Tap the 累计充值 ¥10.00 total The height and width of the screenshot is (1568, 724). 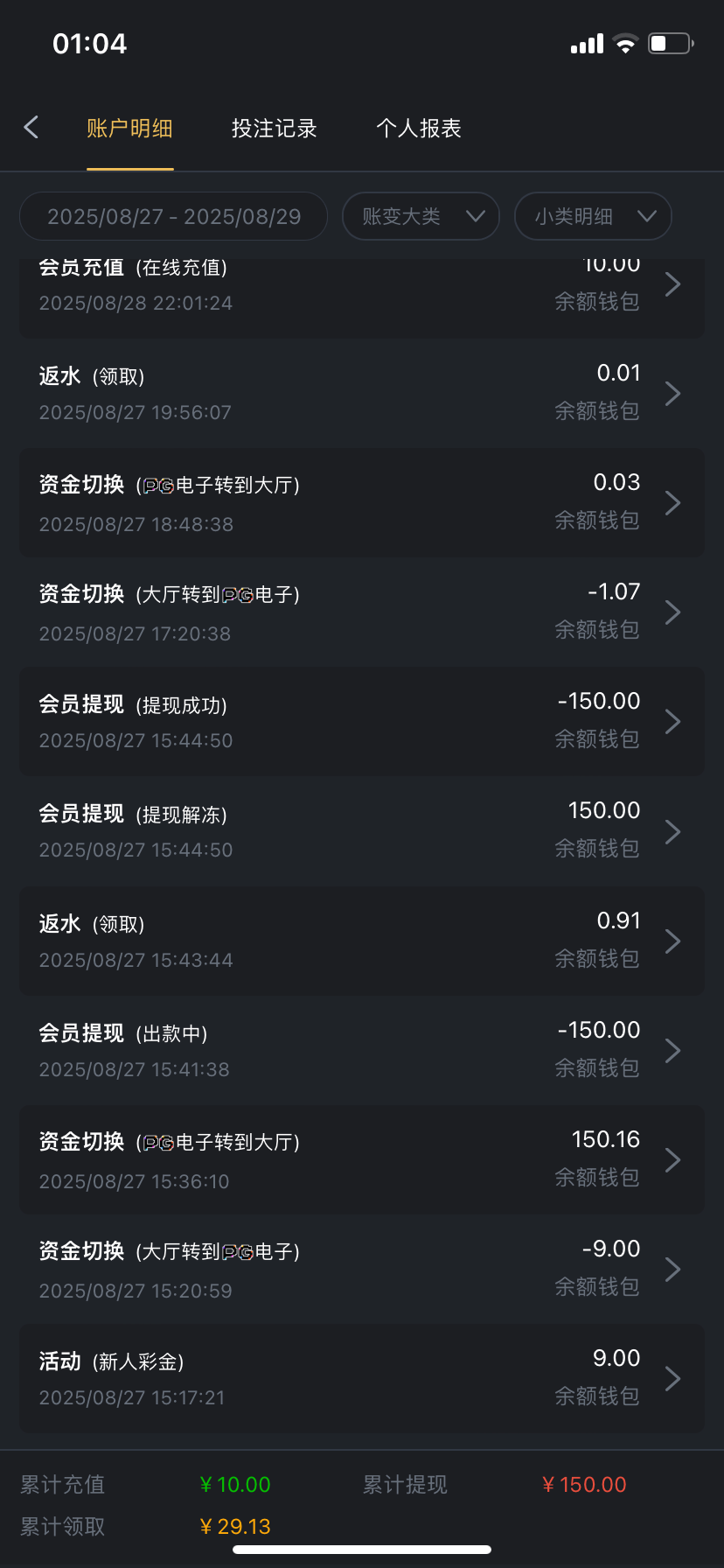(x=235, y=1485)
